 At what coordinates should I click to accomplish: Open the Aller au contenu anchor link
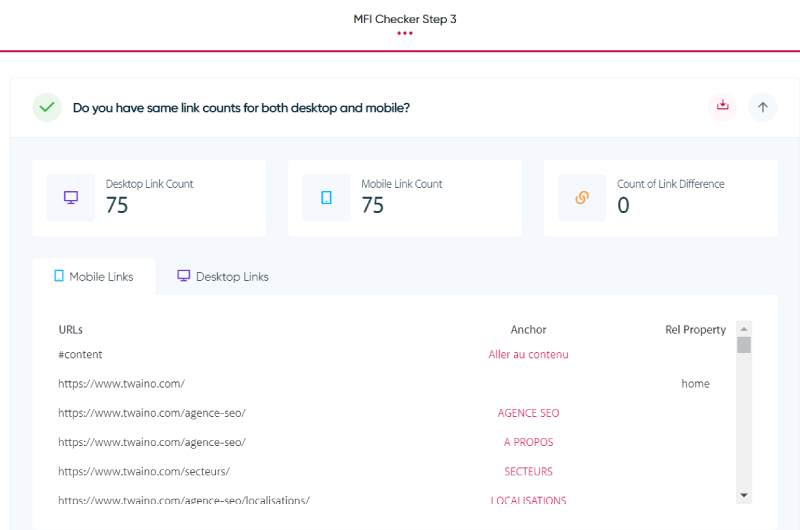(528, 355)
